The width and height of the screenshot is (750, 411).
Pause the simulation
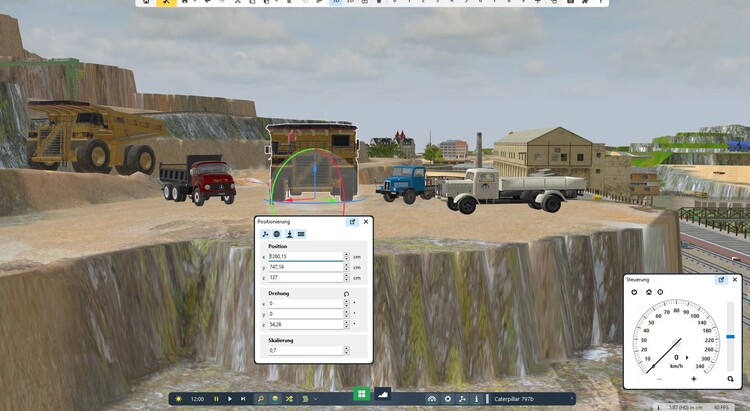click(x=216, y=399)
